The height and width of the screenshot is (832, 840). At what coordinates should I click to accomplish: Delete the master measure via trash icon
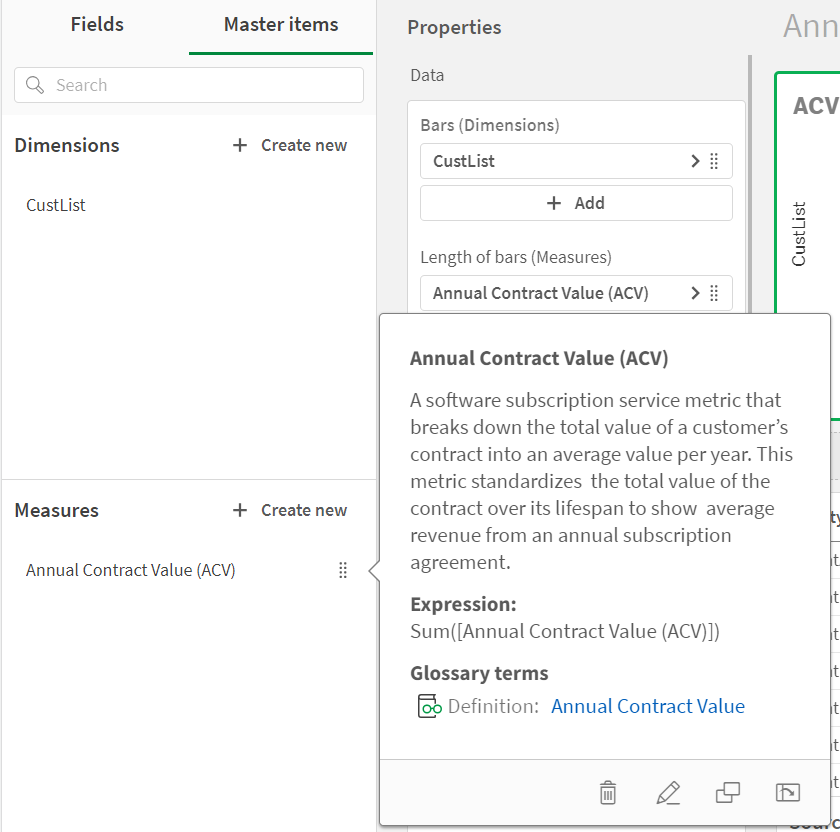[x=607, y=793]
